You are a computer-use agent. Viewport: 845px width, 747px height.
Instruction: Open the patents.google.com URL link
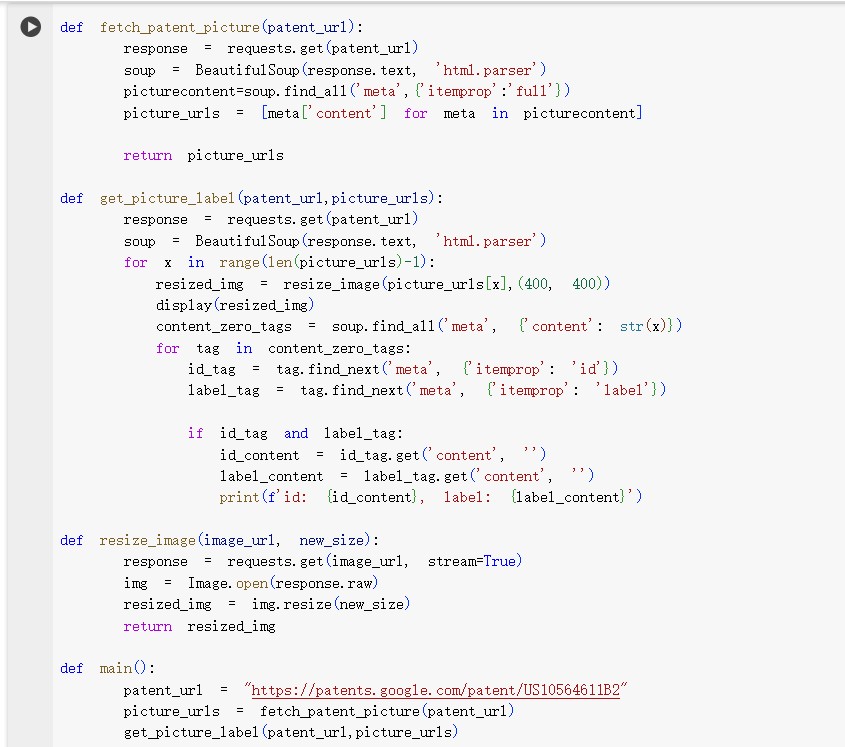pyautogui.click(x=435, y=690)
